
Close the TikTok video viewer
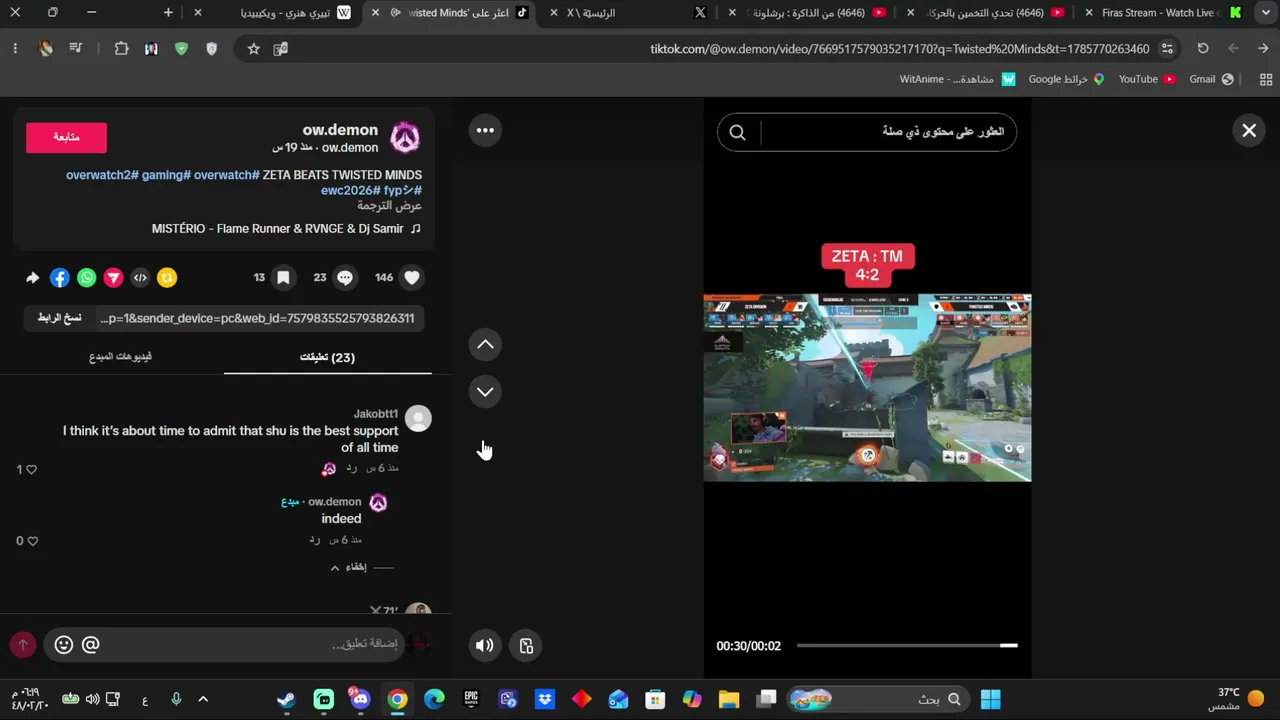(1249, 130)
